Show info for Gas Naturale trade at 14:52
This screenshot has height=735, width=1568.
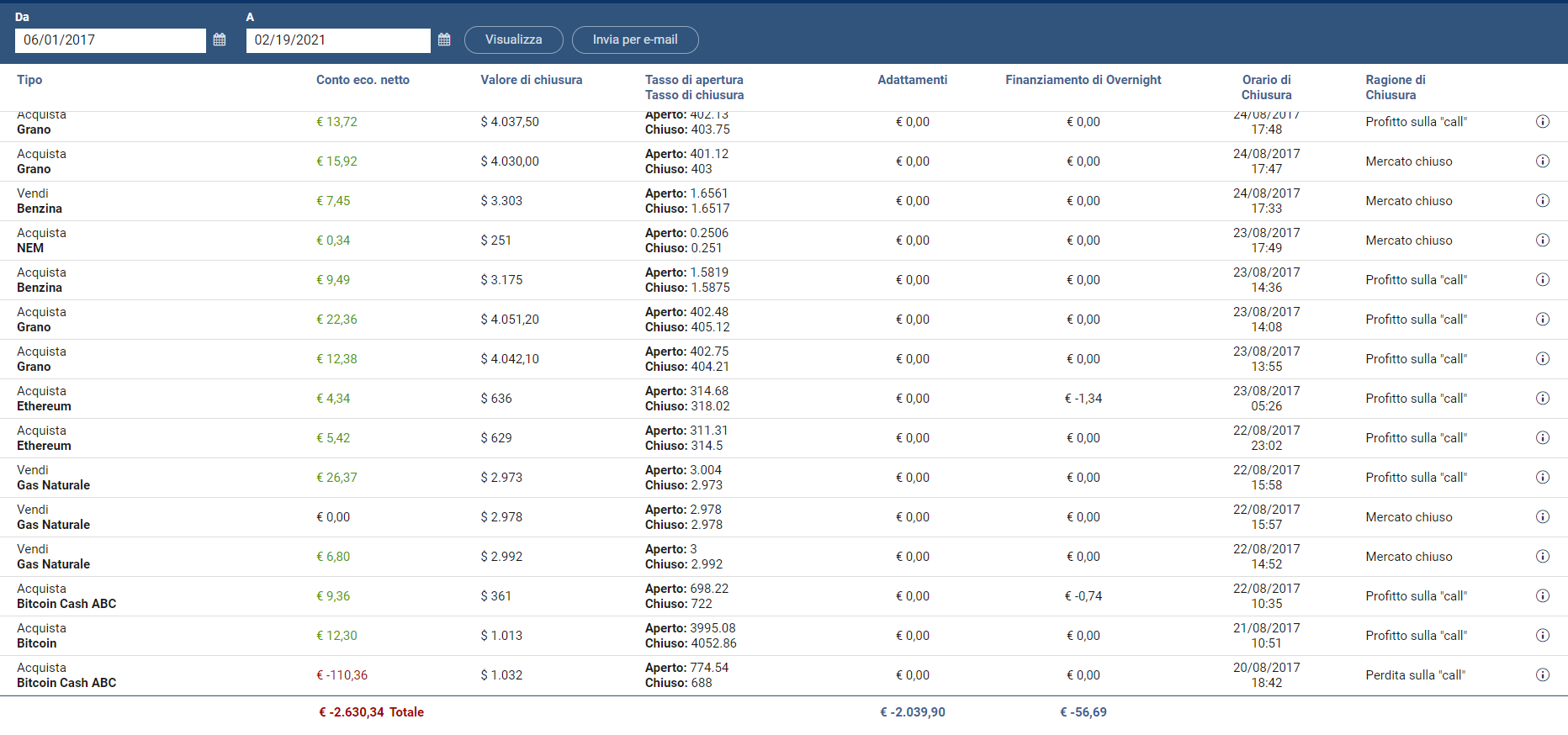point(1543,557)
